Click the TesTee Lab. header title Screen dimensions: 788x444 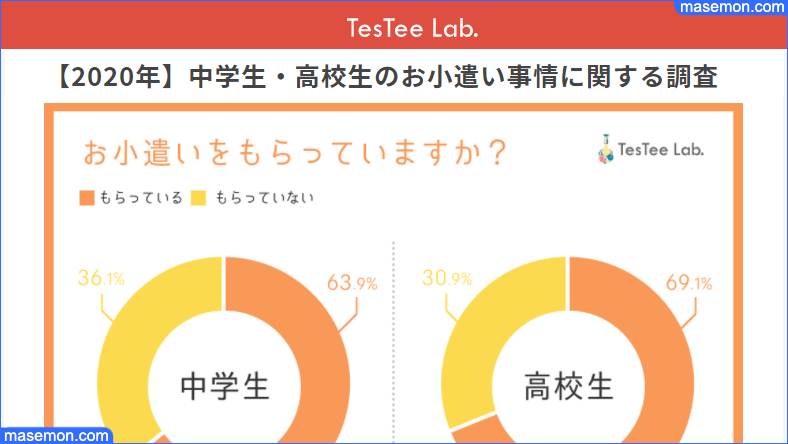coord(413,28)
